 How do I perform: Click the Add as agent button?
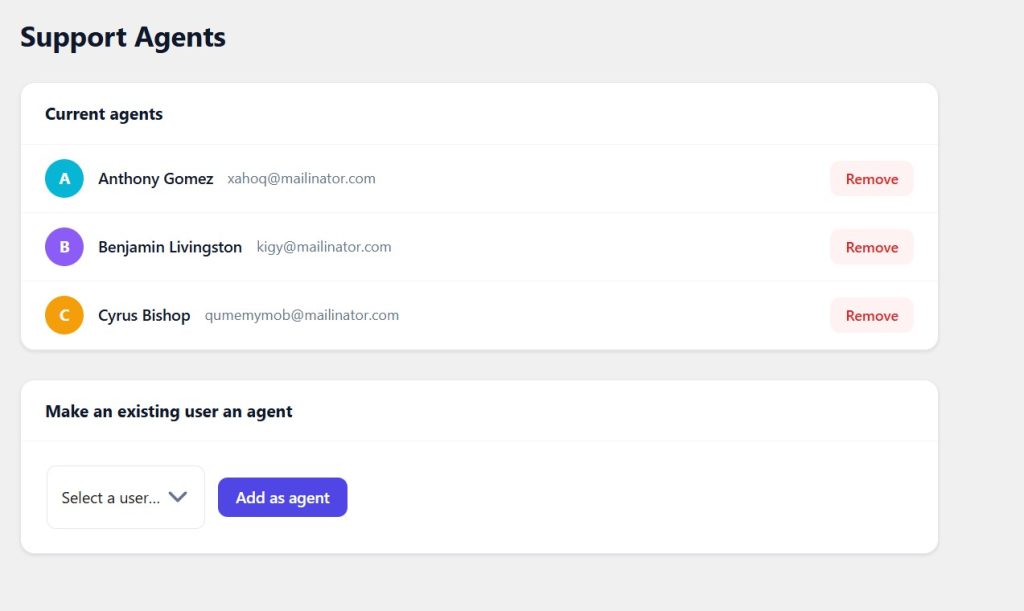pos(283,497)
